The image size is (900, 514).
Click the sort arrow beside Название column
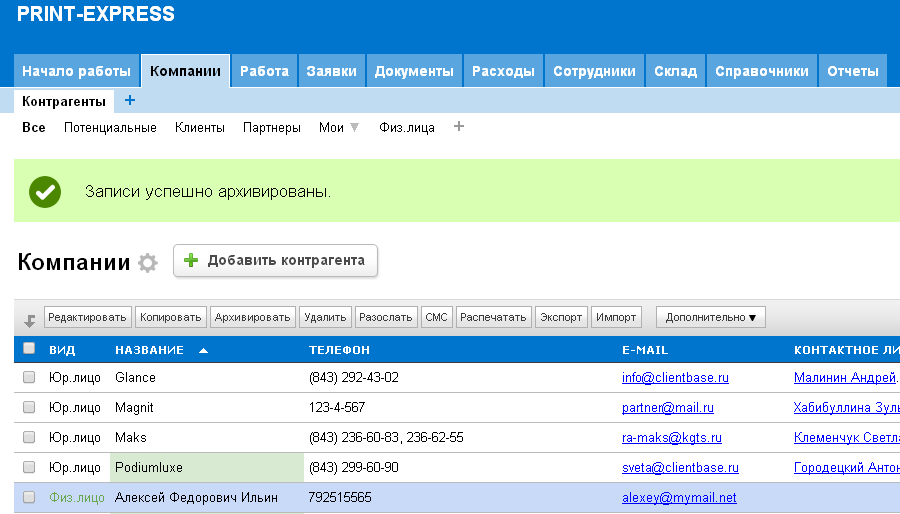pos(204,350)
